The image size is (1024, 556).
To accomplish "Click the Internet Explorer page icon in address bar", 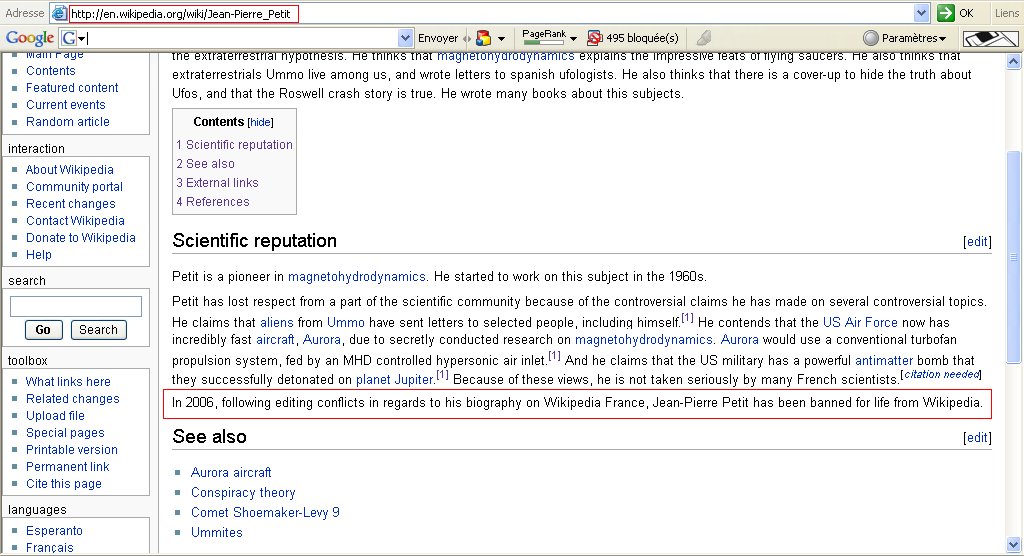I will point(59,13).
